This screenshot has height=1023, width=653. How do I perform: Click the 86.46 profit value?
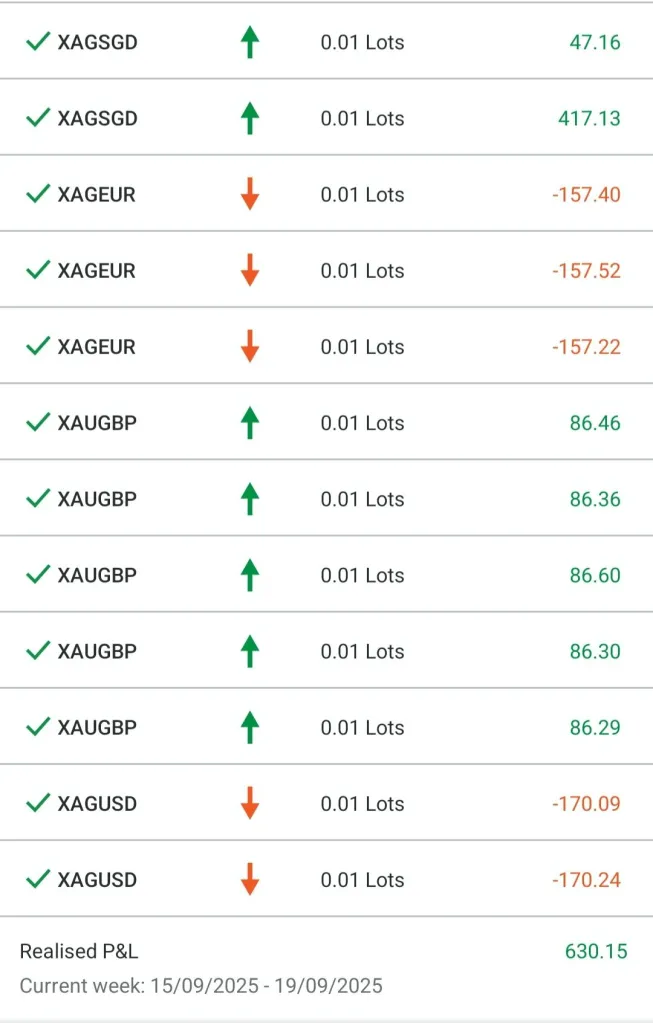pos(595,423)
